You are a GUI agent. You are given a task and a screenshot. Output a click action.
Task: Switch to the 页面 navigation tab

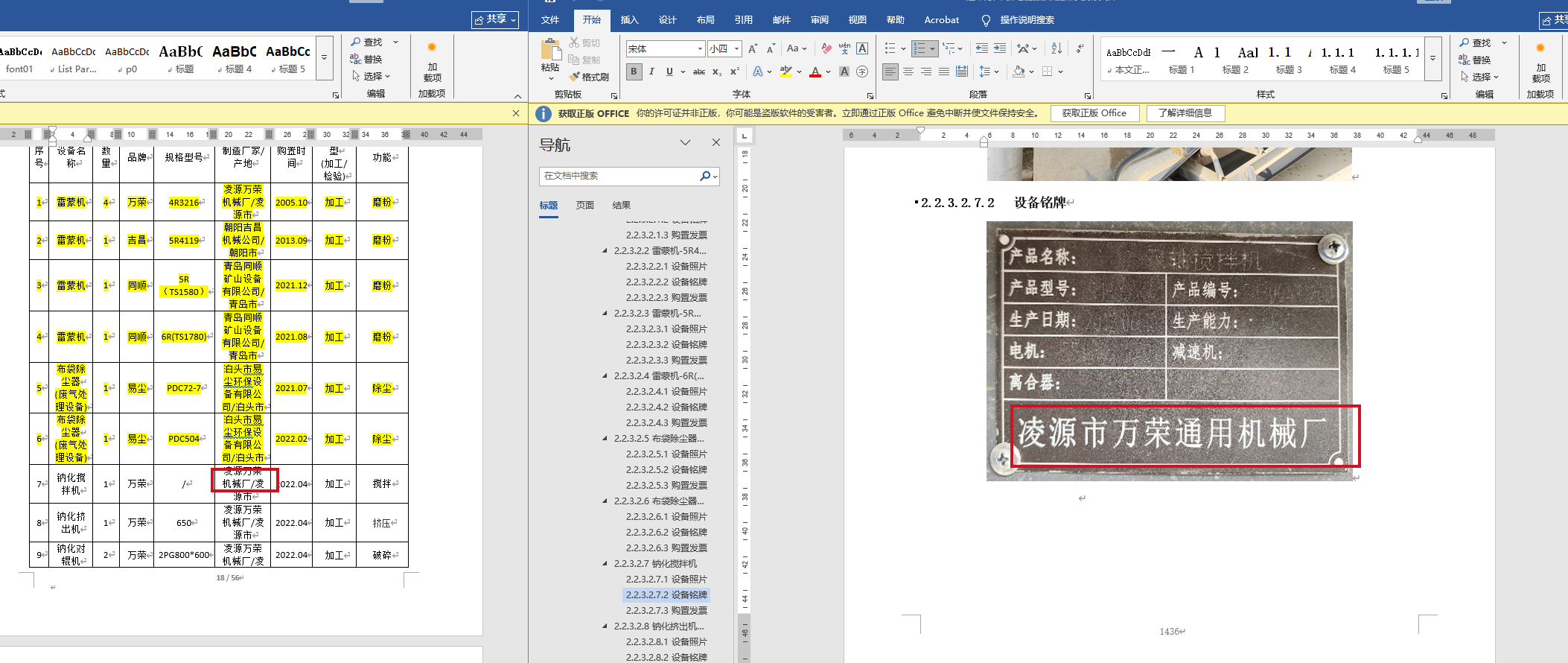point(584,205)
